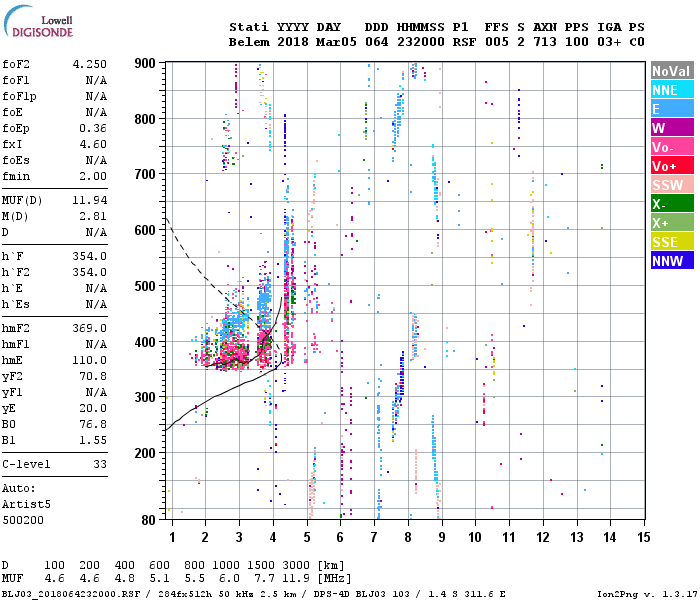Select the W purple legend swatch

672,128
